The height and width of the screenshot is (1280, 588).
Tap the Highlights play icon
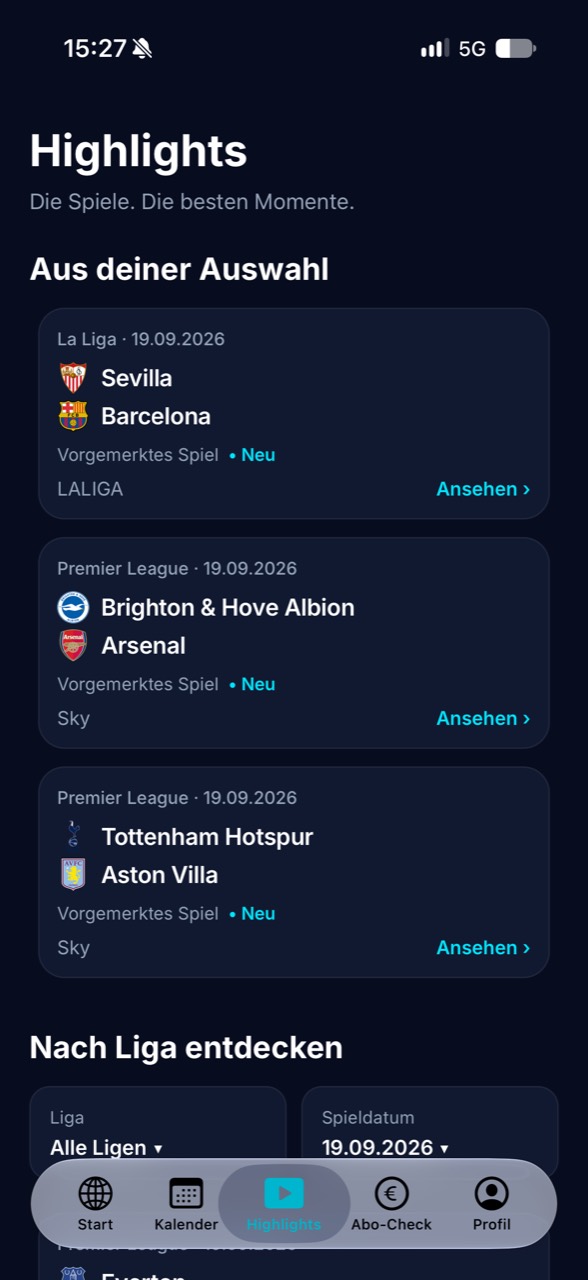click(284, 1193)
